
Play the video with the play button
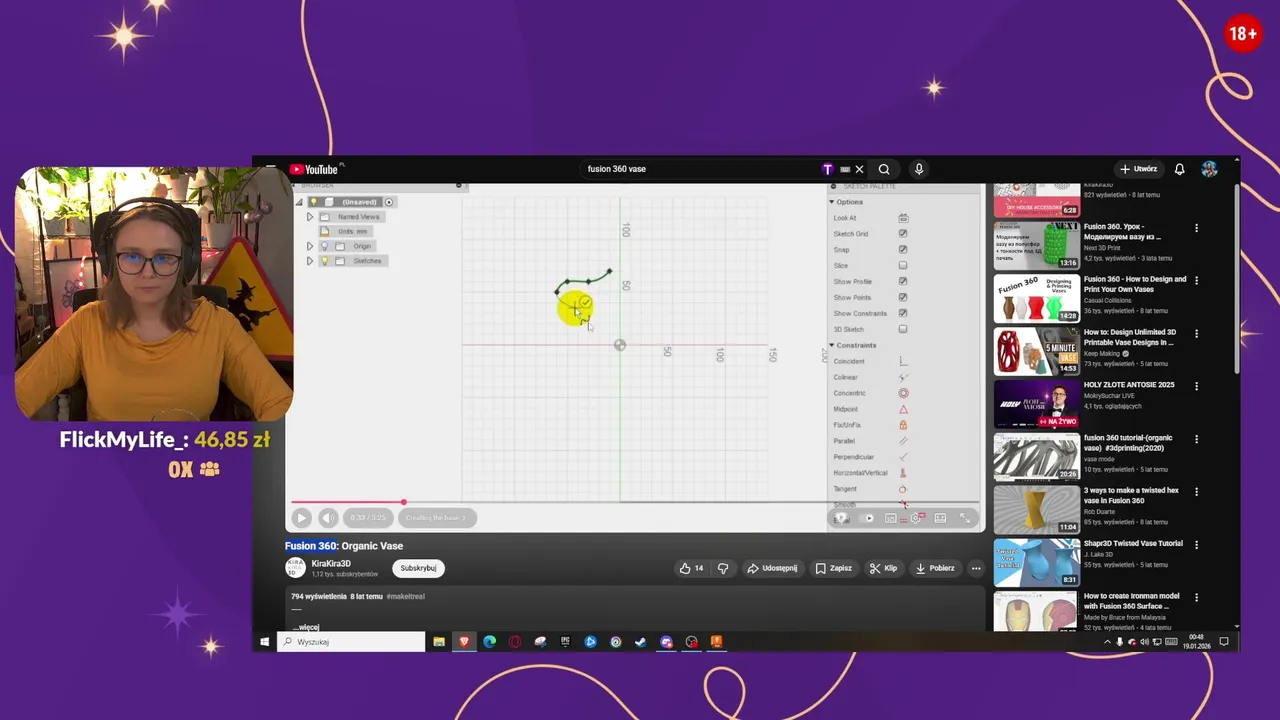[x=301, y=518]
